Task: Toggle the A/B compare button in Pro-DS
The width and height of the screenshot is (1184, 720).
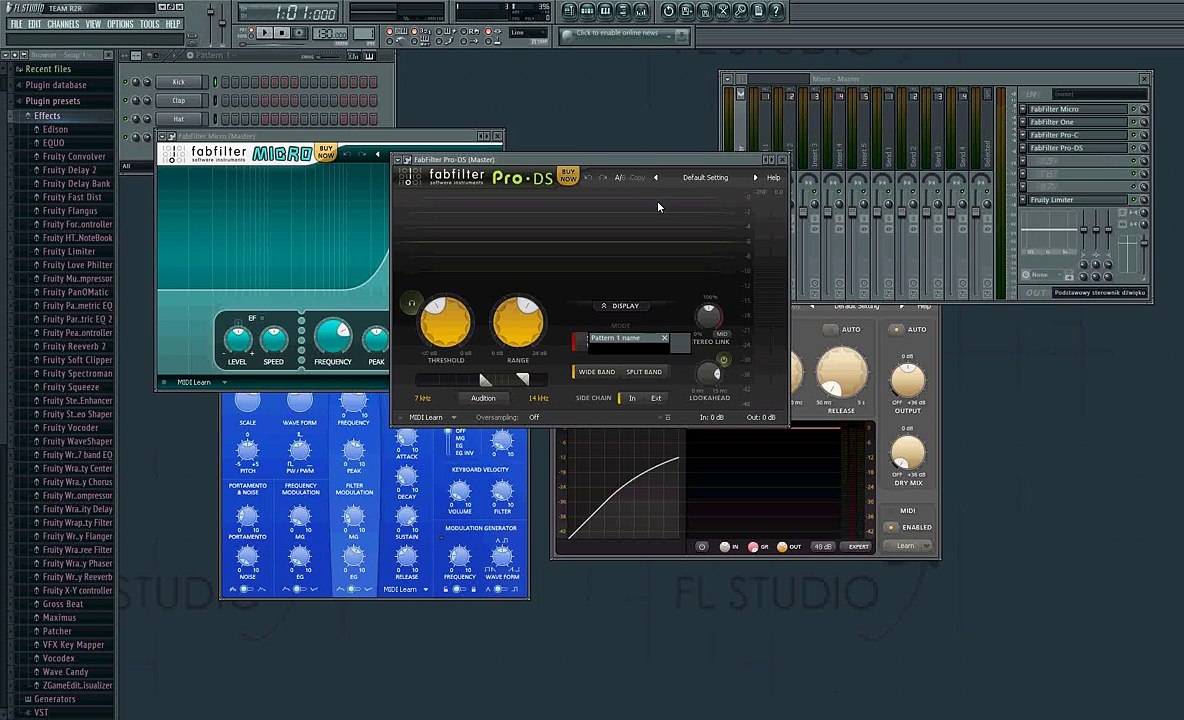Action: pyautogui.click(x=619, y=178)
